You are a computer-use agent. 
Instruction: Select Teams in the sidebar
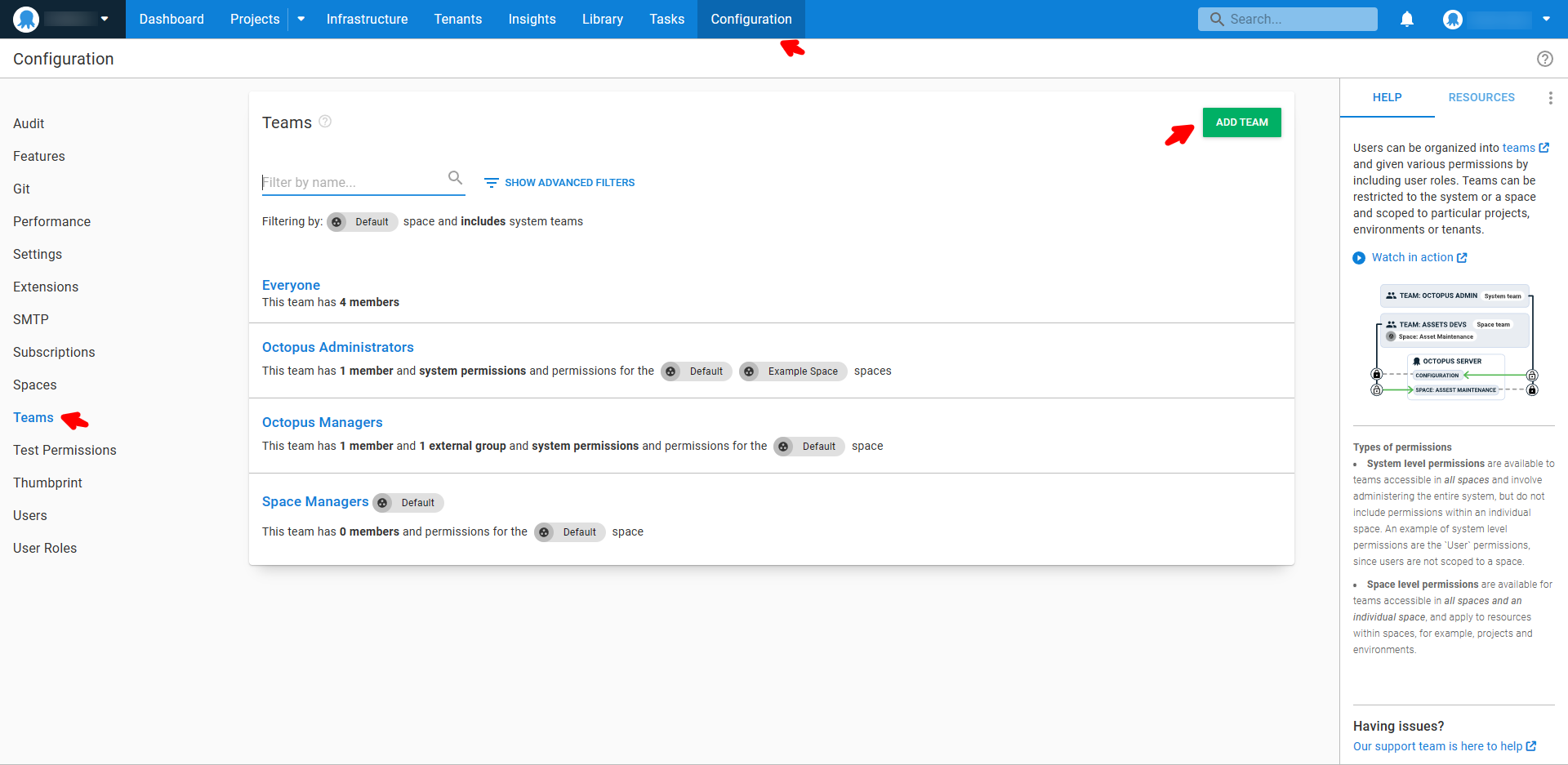pyautogui.click(x=33, y=417)
